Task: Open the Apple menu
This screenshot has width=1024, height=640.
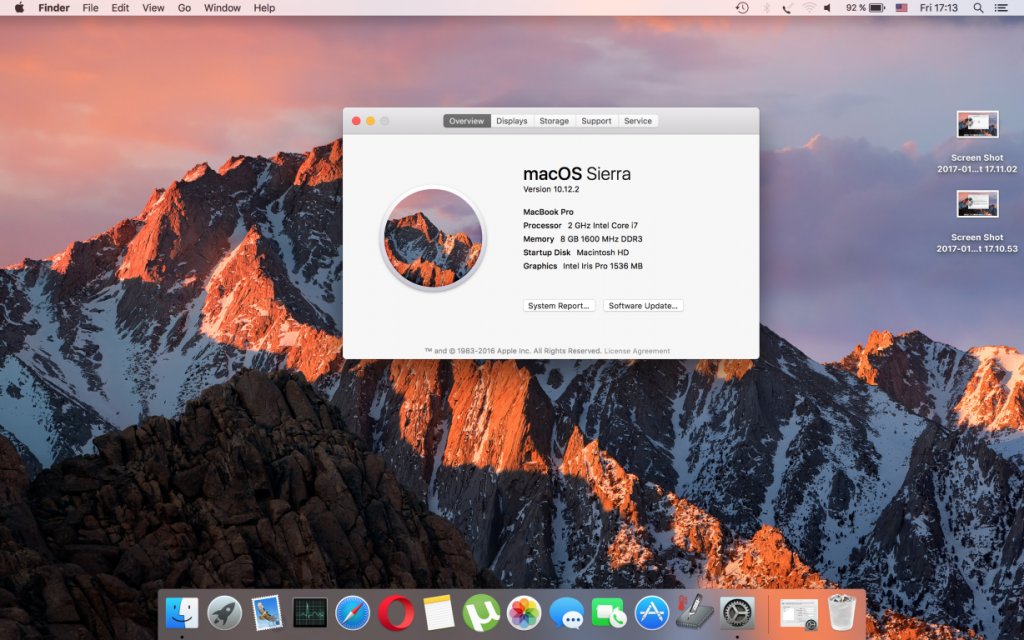Action: [18, 8]
